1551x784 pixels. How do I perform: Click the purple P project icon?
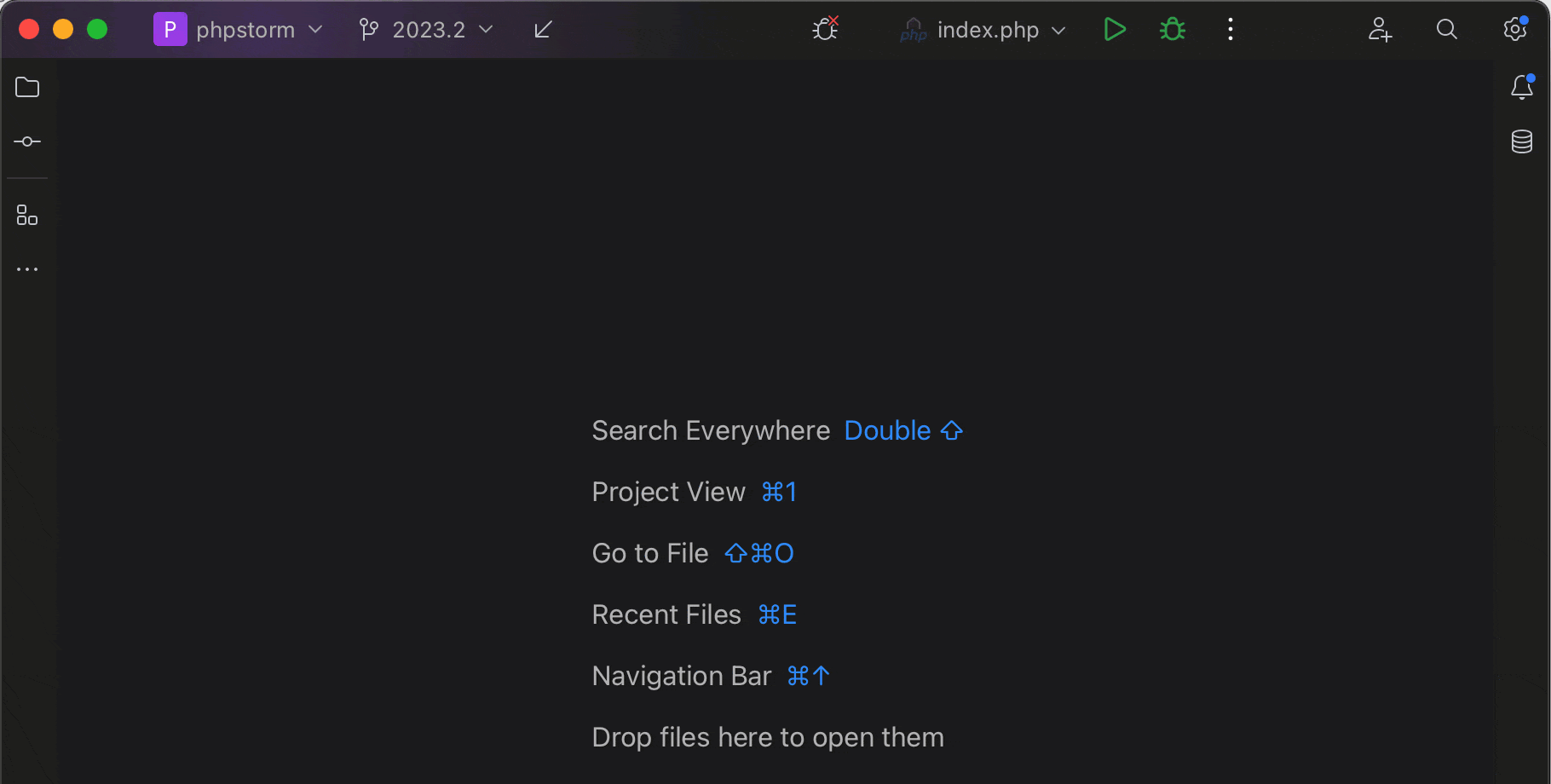(x=170, y=30)
